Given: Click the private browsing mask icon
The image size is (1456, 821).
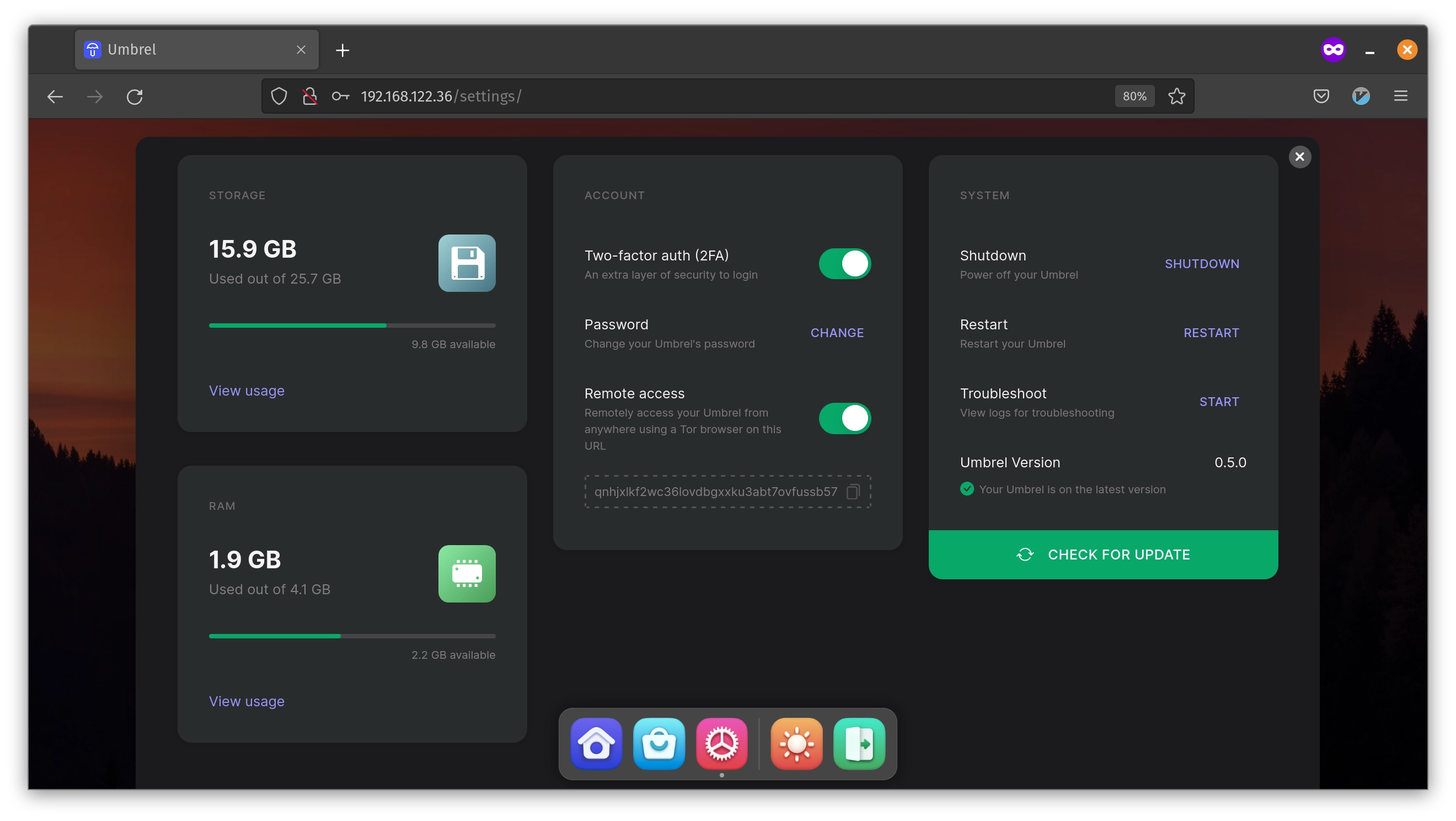Looking at the screenshot, I should click(x=1334, y=50).
